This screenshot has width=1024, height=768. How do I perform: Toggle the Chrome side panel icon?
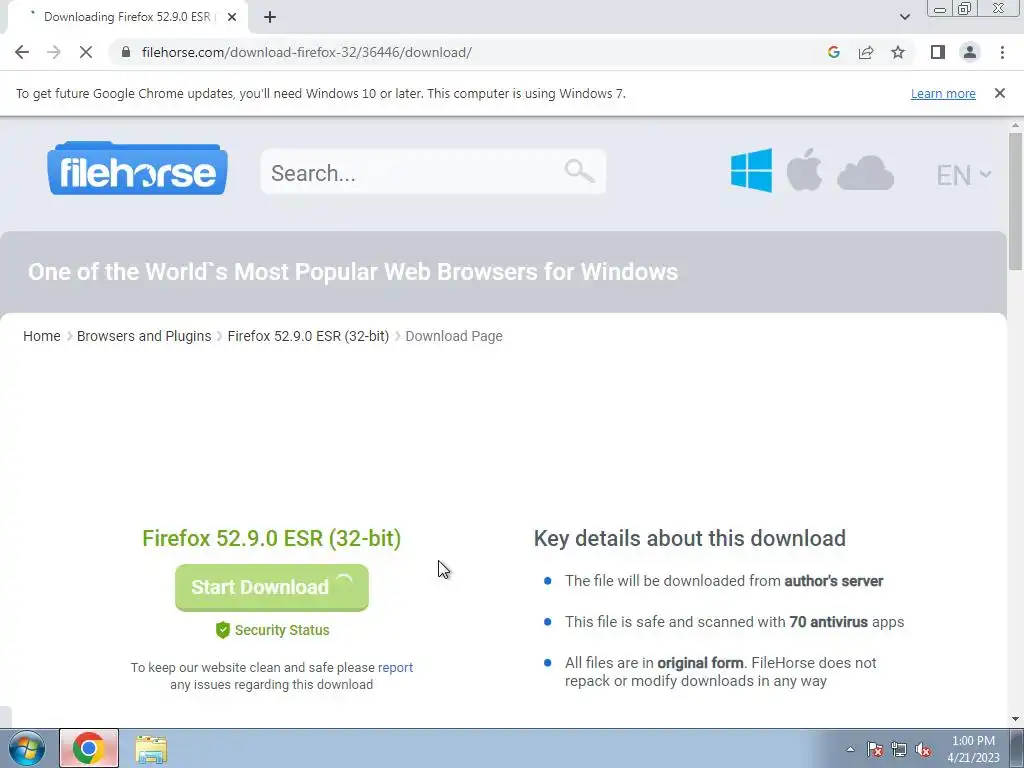938,52
